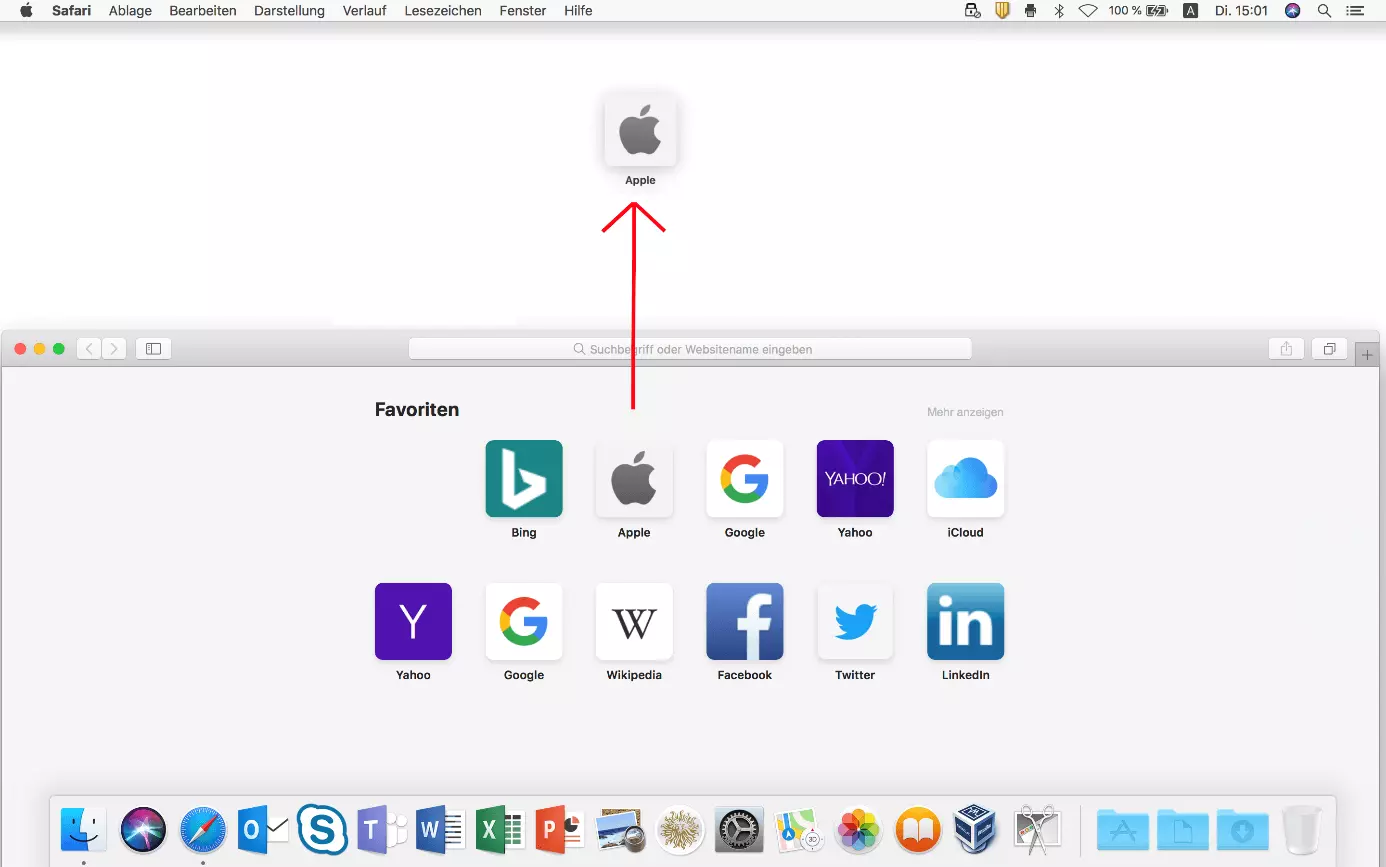Open the Trash in the Dock

coord(1302,830)
